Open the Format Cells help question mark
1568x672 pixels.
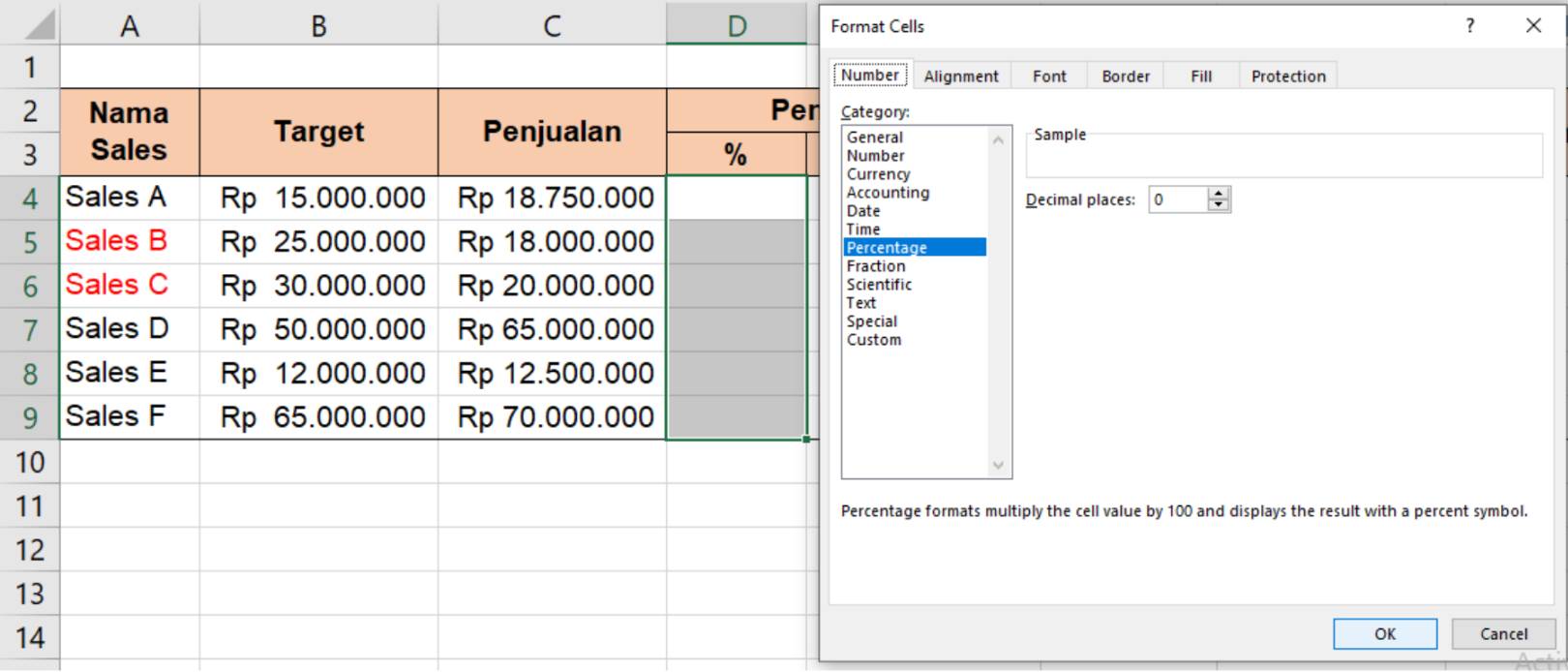[1470, 26]
